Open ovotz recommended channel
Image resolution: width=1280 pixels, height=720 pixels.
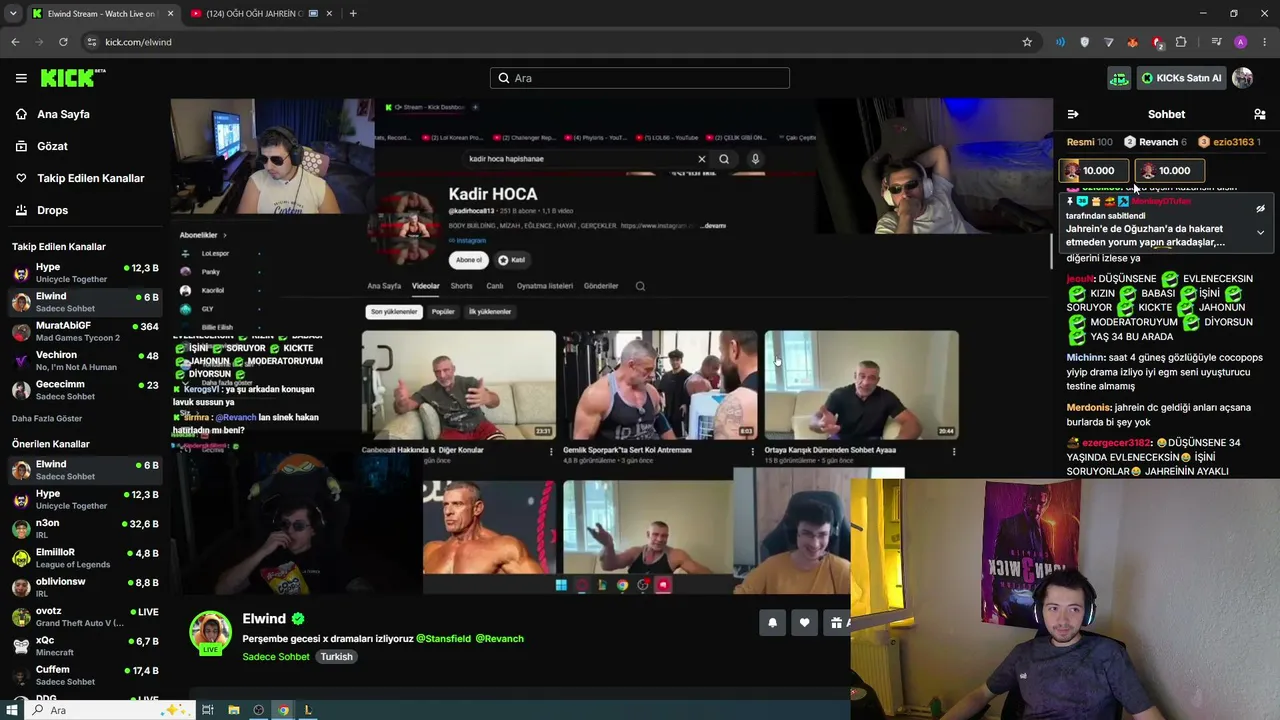[x=85, y=617]
